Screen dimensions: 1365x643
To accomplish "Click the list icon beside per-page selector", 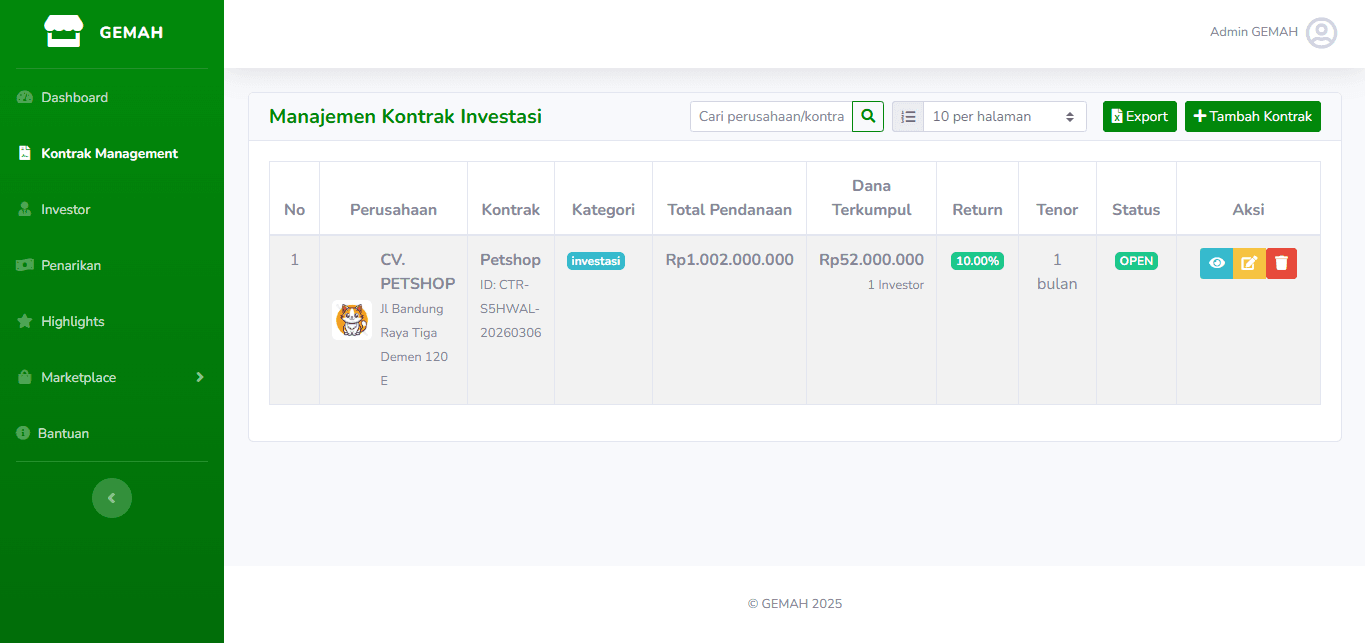I will coord(908,117).
